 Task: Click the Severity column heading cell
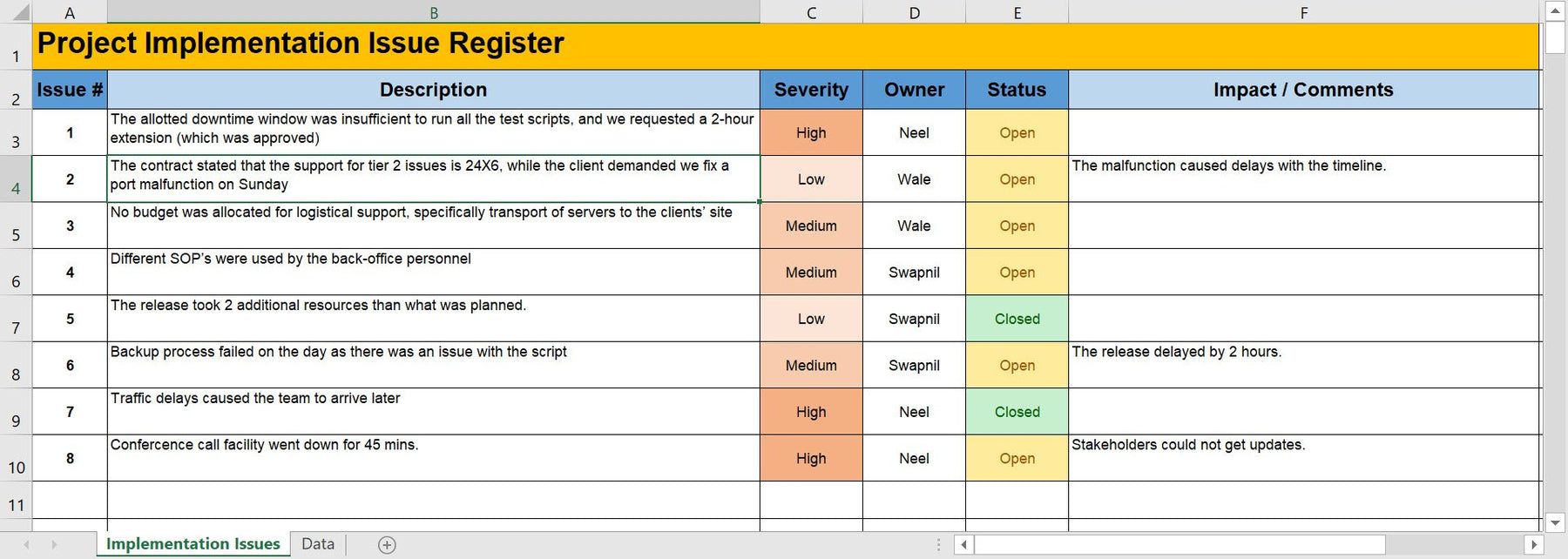811,90
